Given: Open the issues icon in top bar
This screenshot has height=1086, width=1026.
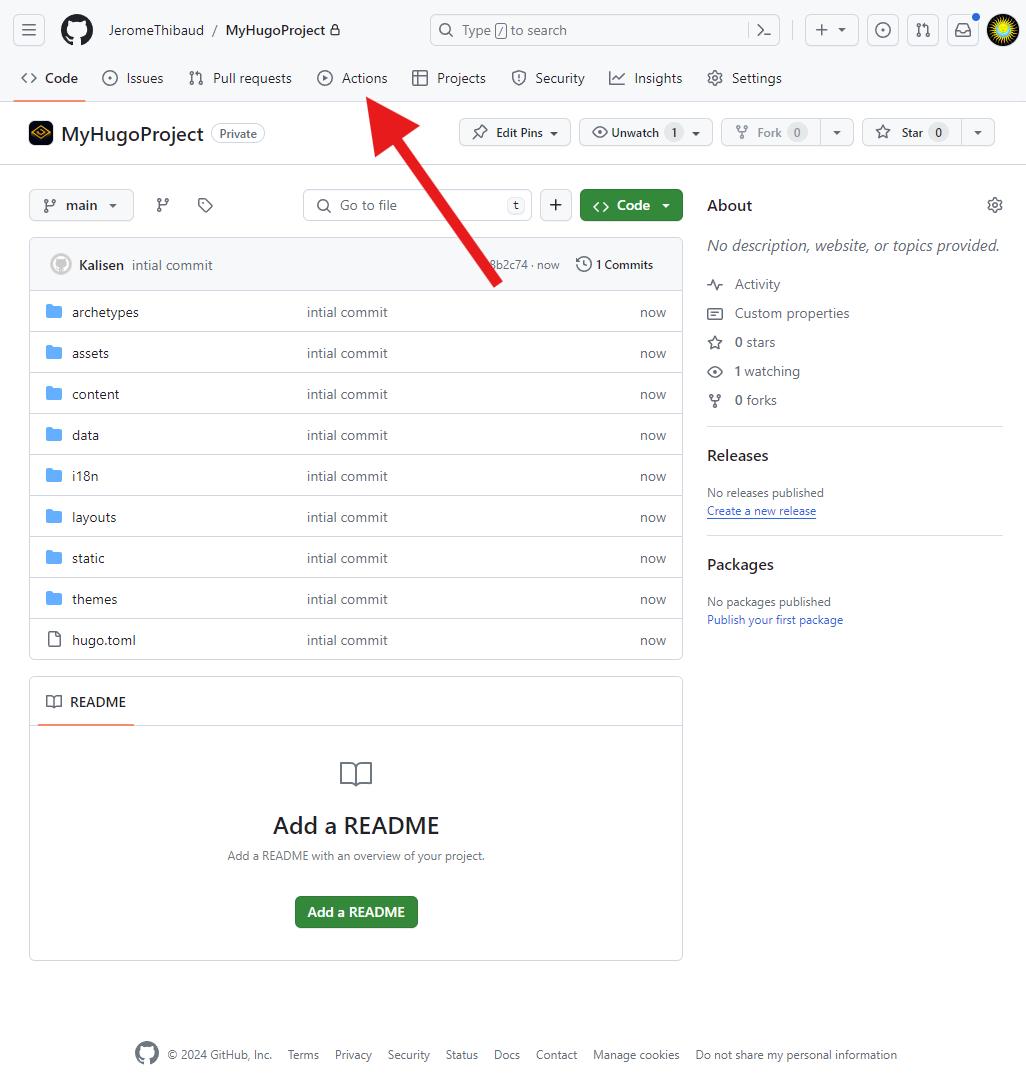Looking at the screenshot, I should tap(883, 30).
